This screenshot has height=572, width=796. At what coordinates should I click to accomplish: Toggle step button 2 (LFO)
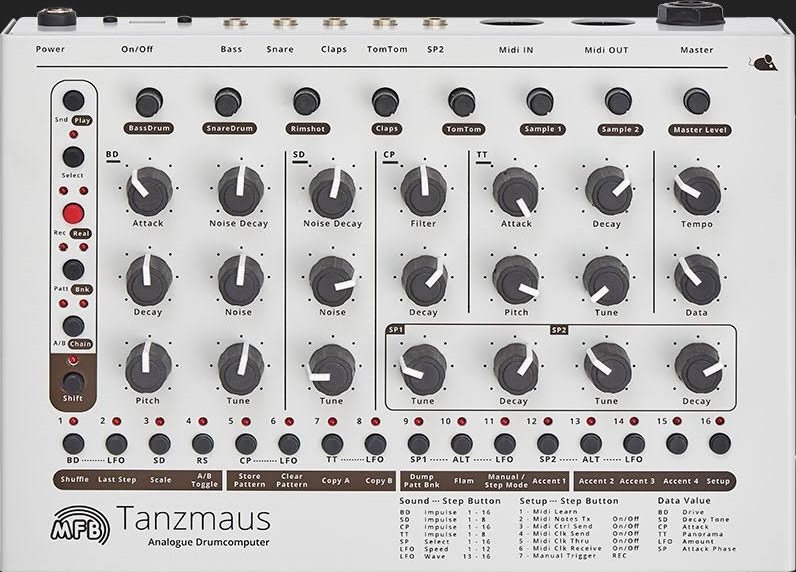(116, 444)
